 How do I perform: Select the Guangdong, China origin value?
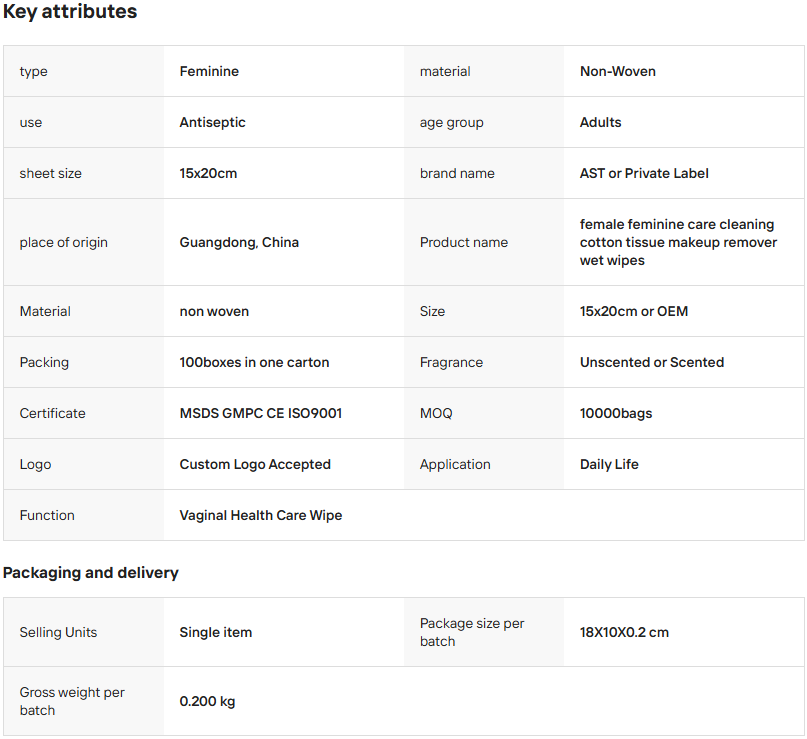(x=239, y=242)
